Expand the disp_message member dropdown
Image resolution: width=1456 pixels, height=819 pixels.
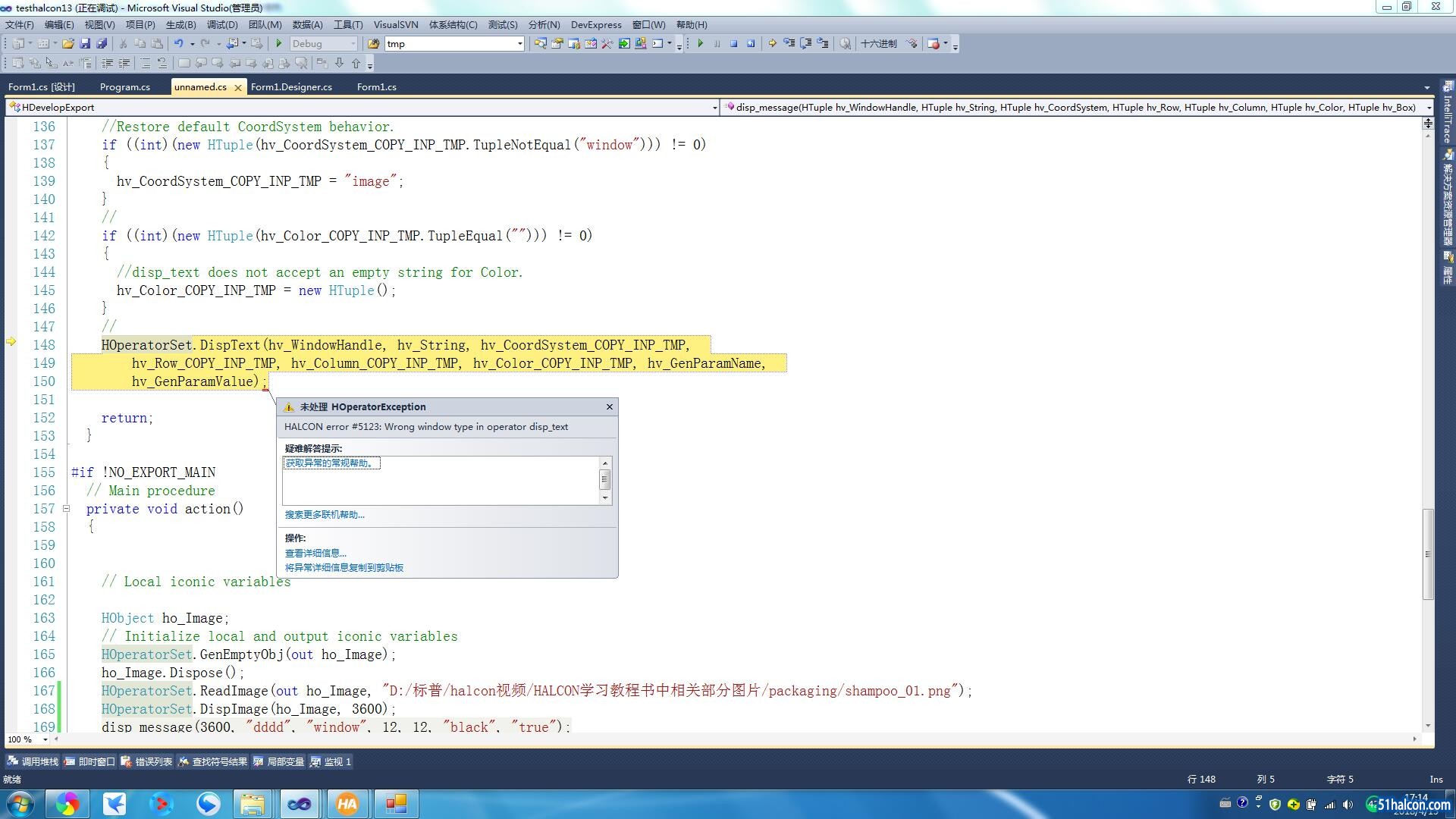coord(1429,108)
